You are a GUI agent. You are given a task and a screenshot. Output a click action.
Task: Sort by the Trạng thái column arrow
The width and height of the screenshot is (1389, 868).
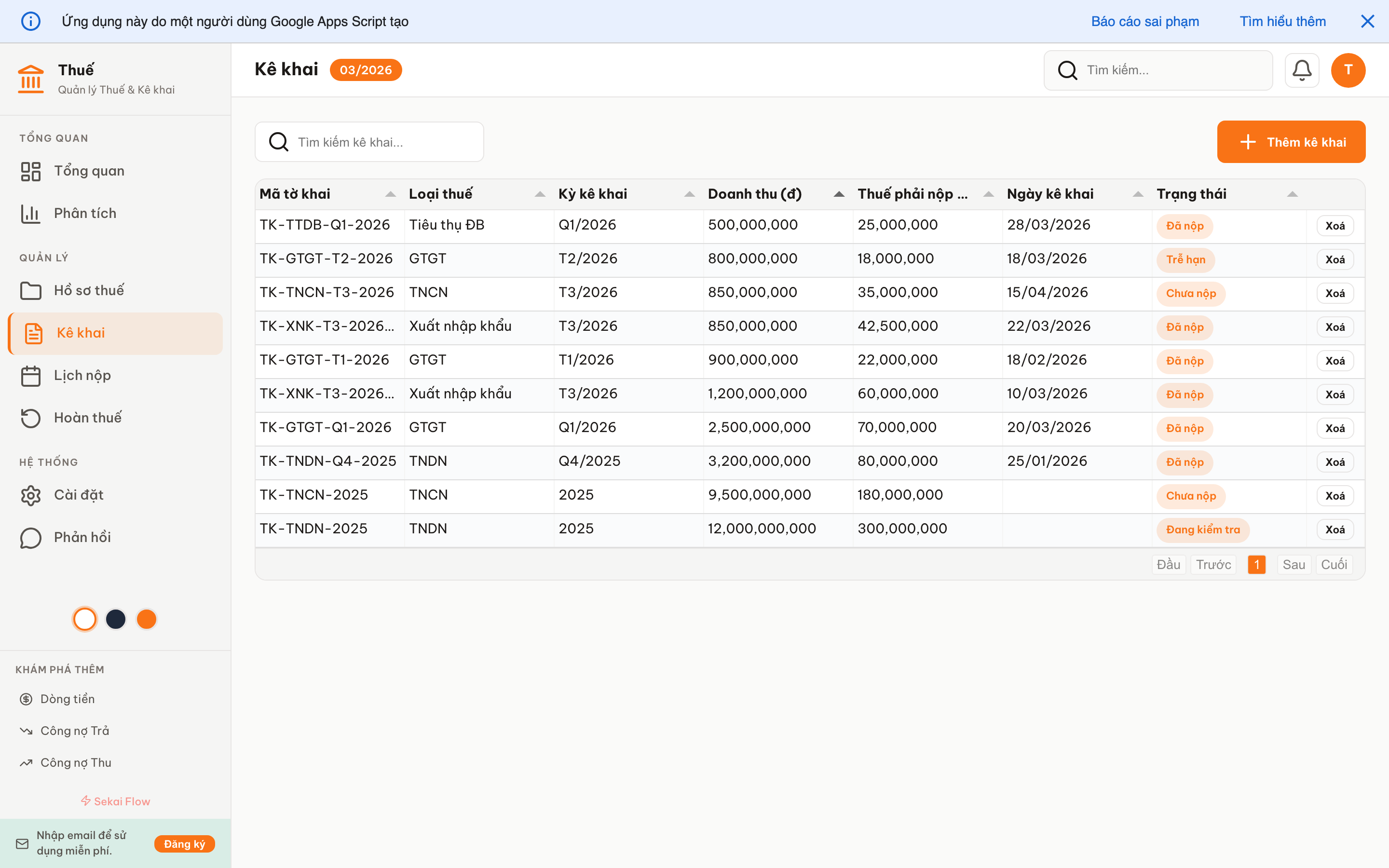[x=1292, y=194]
